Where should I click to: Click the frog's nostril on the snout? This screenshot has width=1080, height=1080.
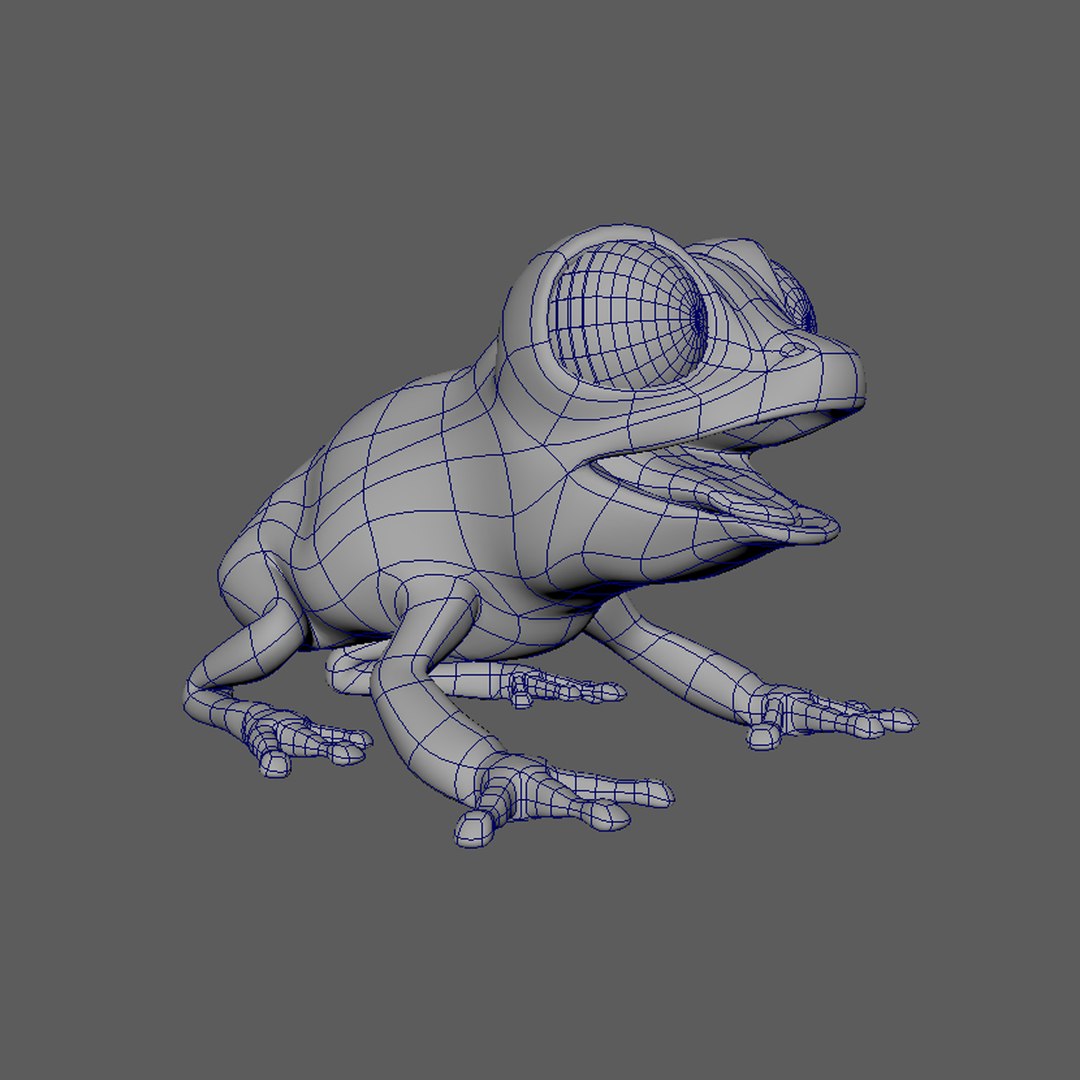[791, 349]
